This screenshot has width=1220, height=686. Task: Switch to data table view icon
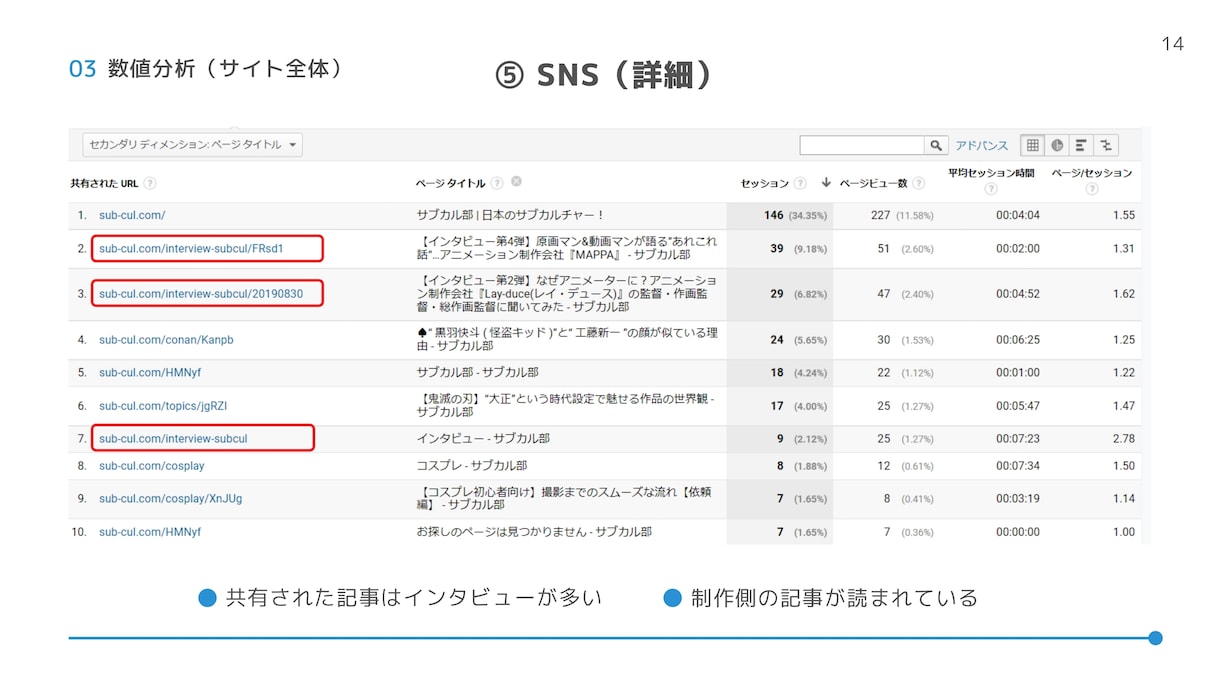click(1033, 146)
